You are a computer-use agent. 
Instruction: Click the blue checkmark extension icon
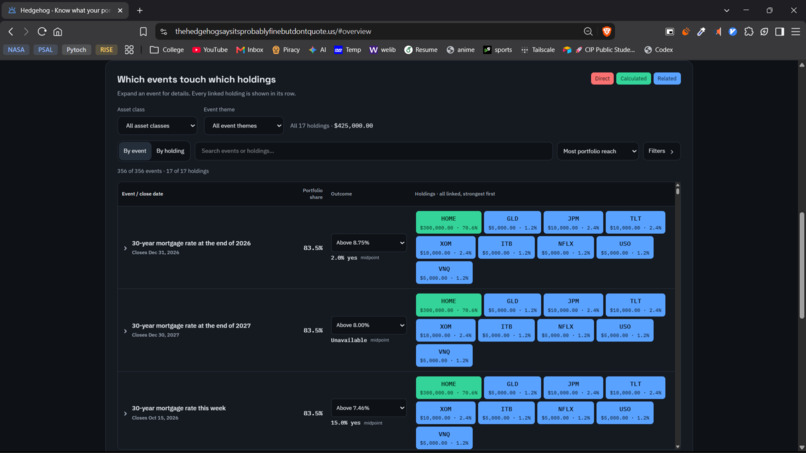733,31
